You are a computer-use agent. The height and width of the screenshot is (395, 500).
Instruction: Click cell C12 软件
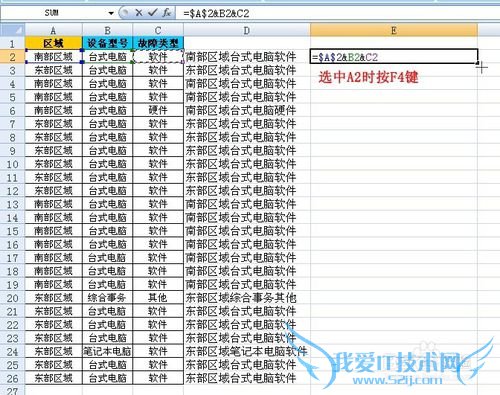point(158,191)
